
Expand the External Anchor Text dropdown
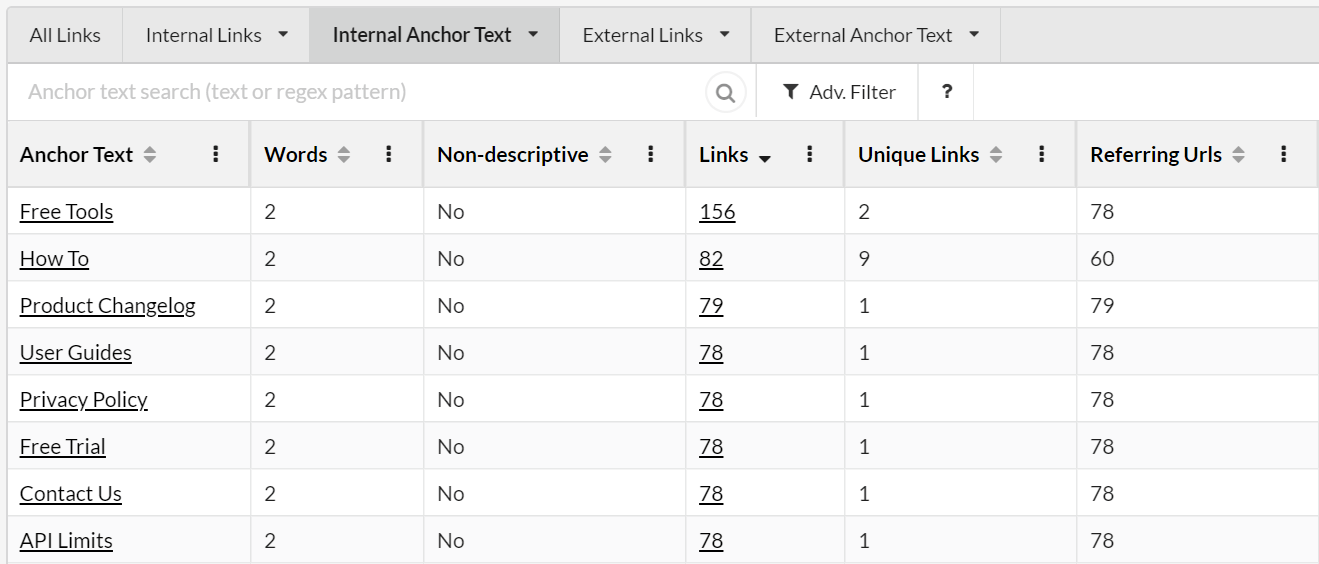974,35
